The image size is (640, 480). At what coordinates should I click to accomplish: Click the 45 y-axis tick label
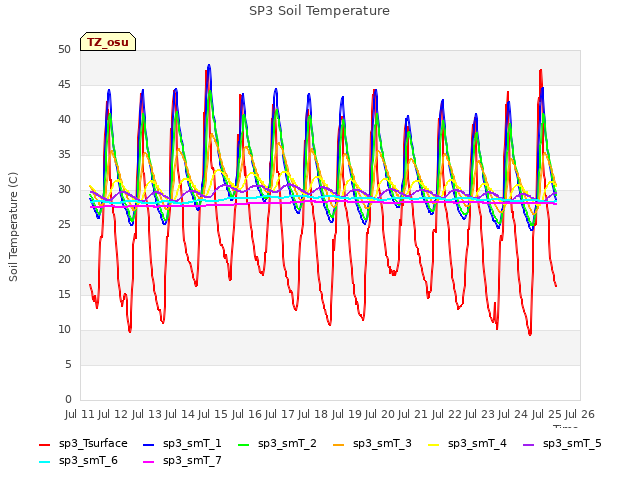(64, 85)
